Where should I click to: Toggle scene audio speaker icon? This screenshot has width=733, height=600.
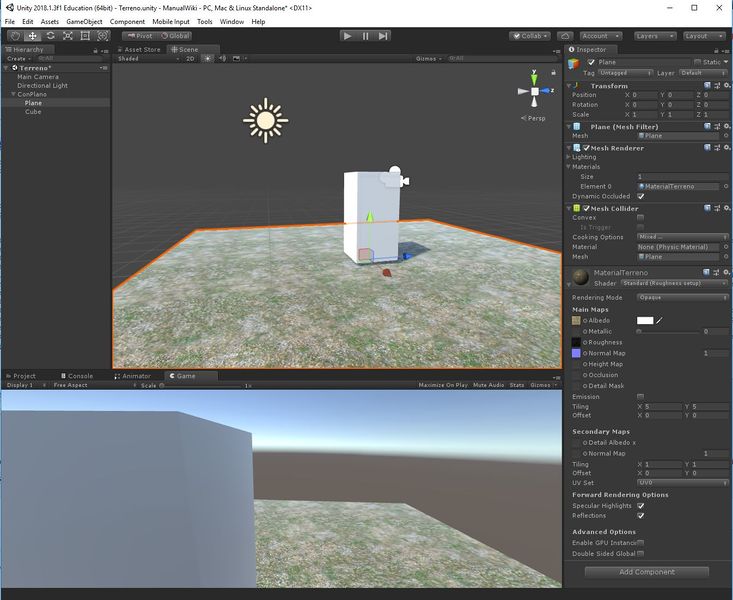(222, 58)
